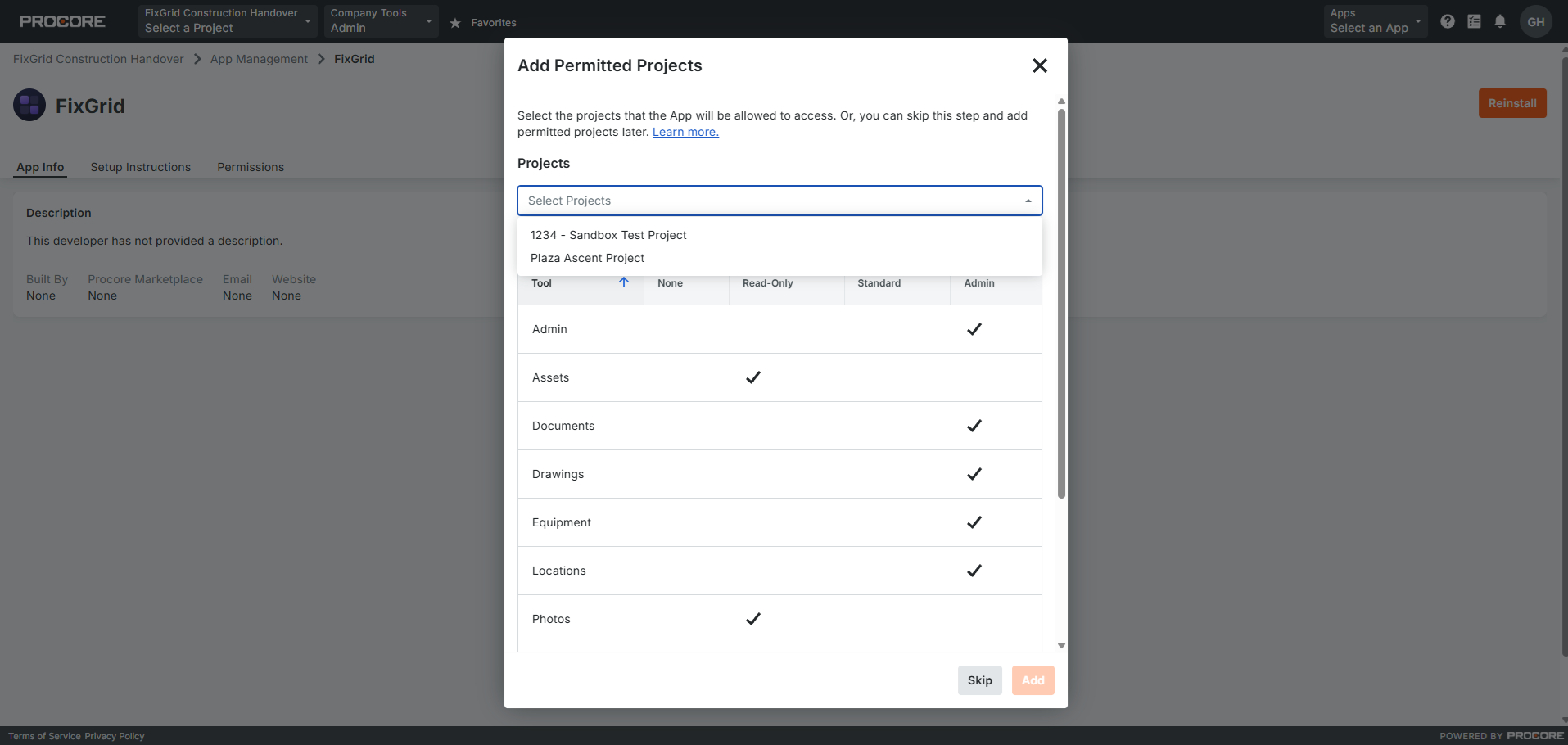Click the Photos tool row label
The width and height of the screenshot is (1568, 745).
click(x=551, y=619)
